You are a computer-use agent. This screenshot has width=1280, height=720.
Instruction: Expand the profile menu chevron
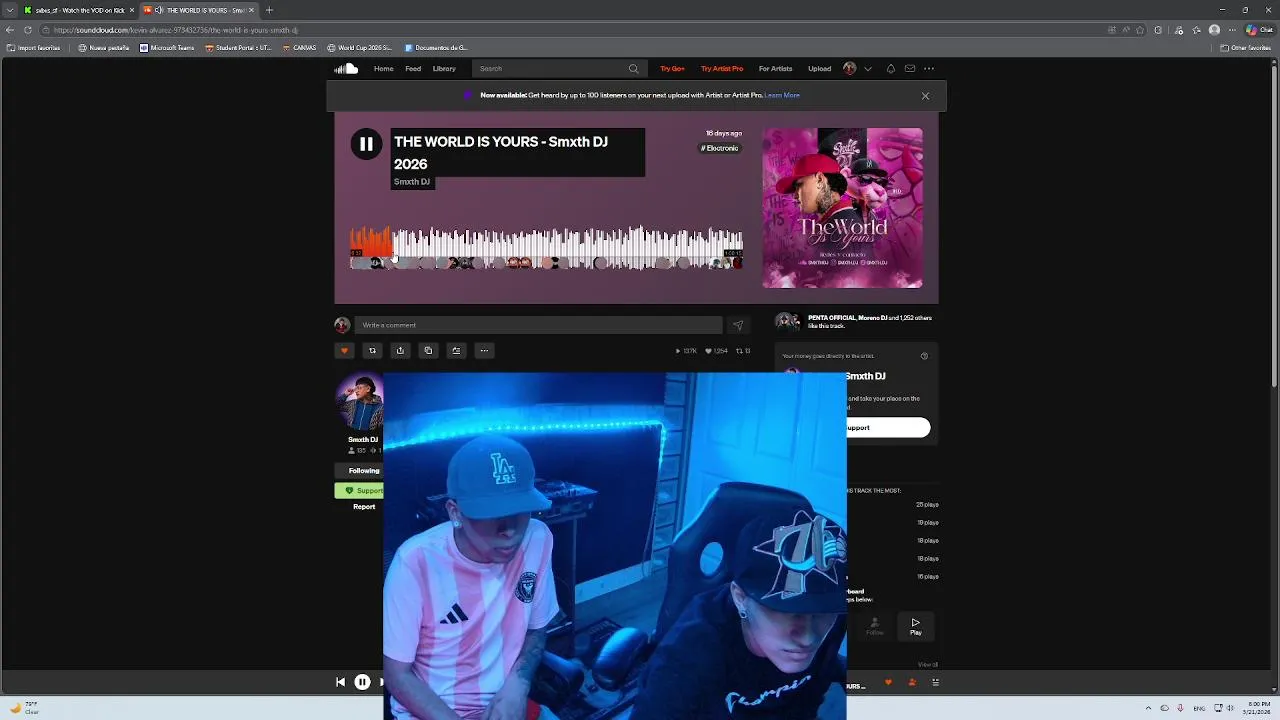pyautogui.click(x=868, y=69)
